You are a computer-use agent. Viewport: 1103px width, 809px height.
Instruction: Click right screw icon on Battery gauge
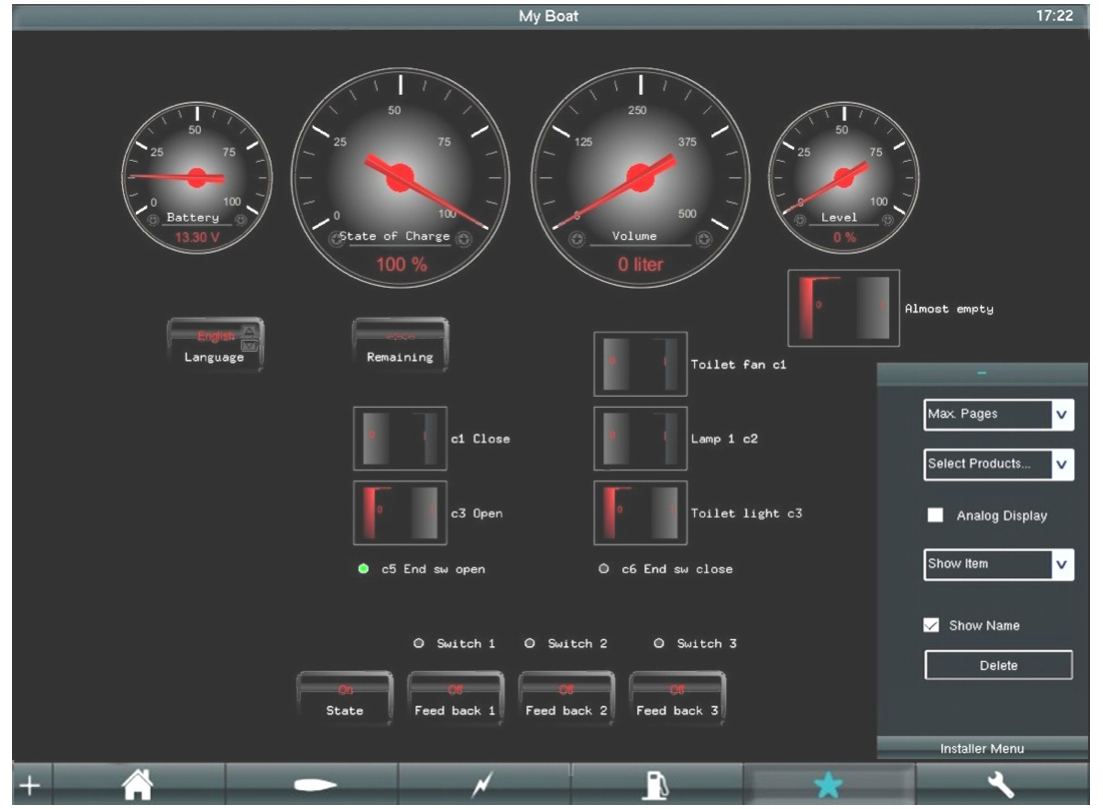tap(241, 220)
